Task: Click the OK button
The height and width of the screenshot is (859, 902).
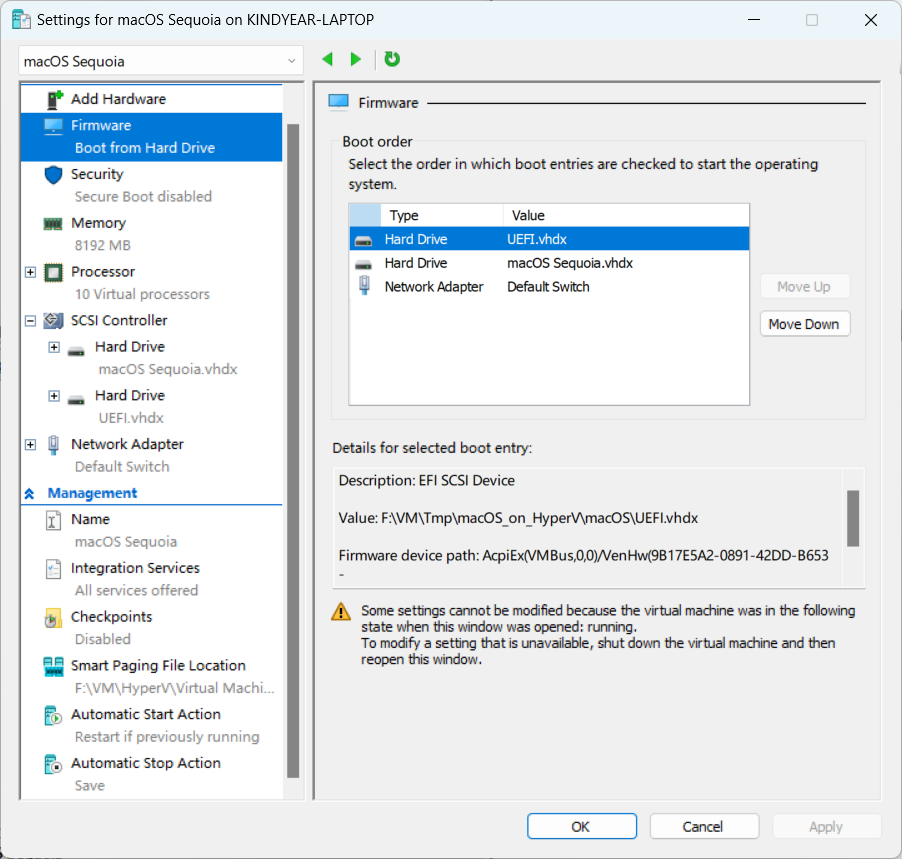Action: (581, 827)
